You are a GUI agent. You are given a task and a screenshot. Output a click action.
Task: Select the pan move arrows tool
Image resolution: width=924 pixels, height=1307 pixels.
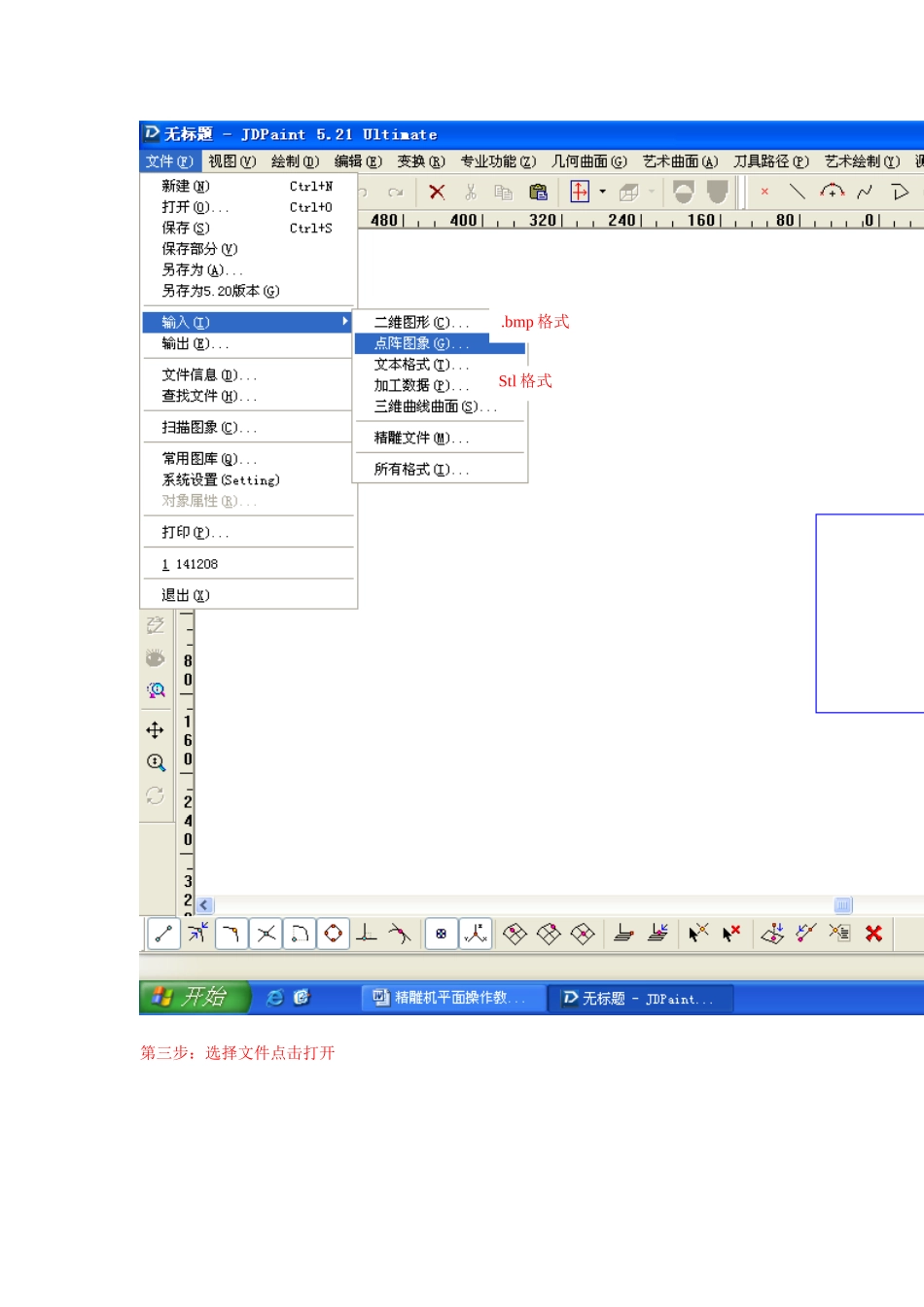click(155, 730)
